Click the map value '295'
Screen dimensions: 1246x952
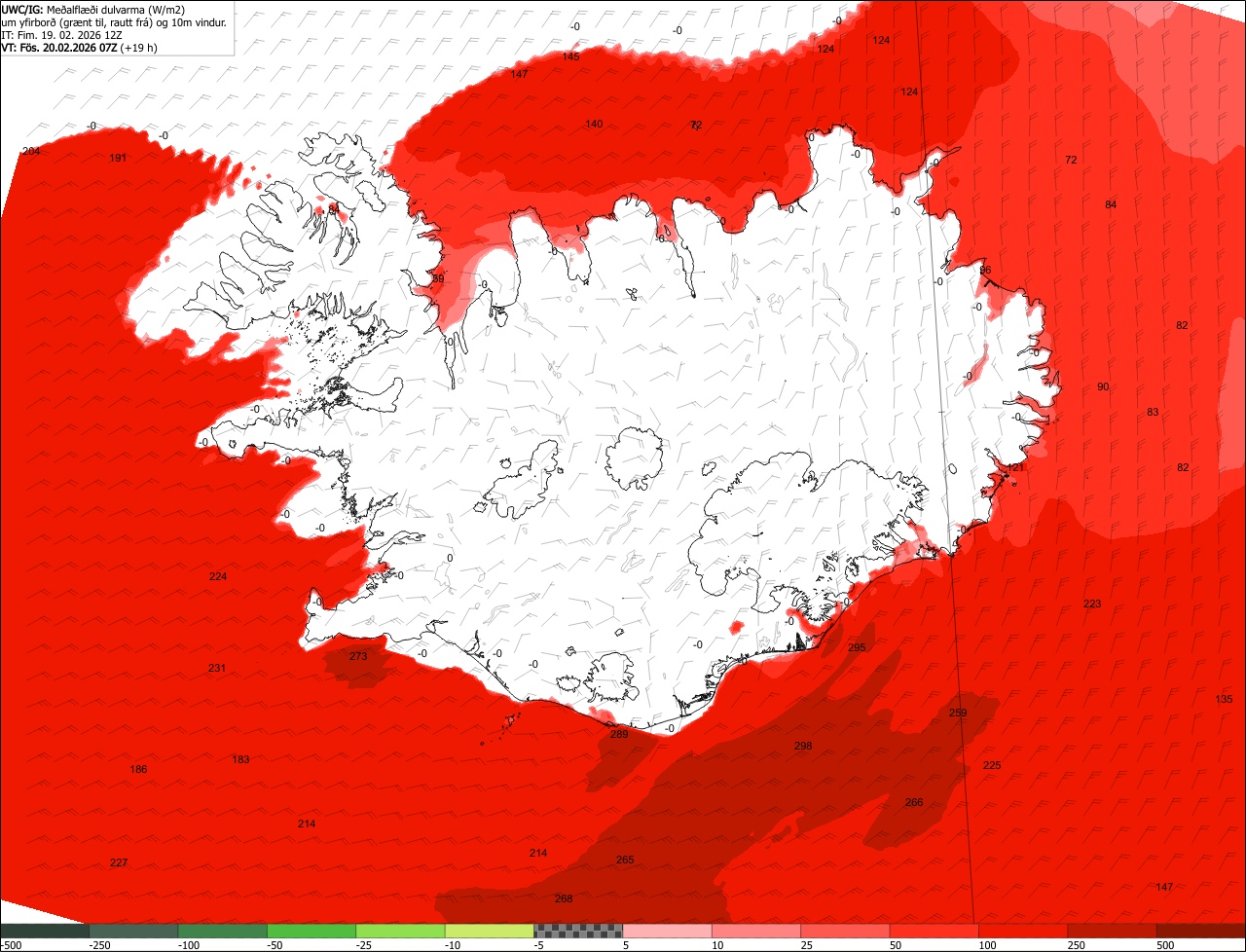tap(857, 647)
